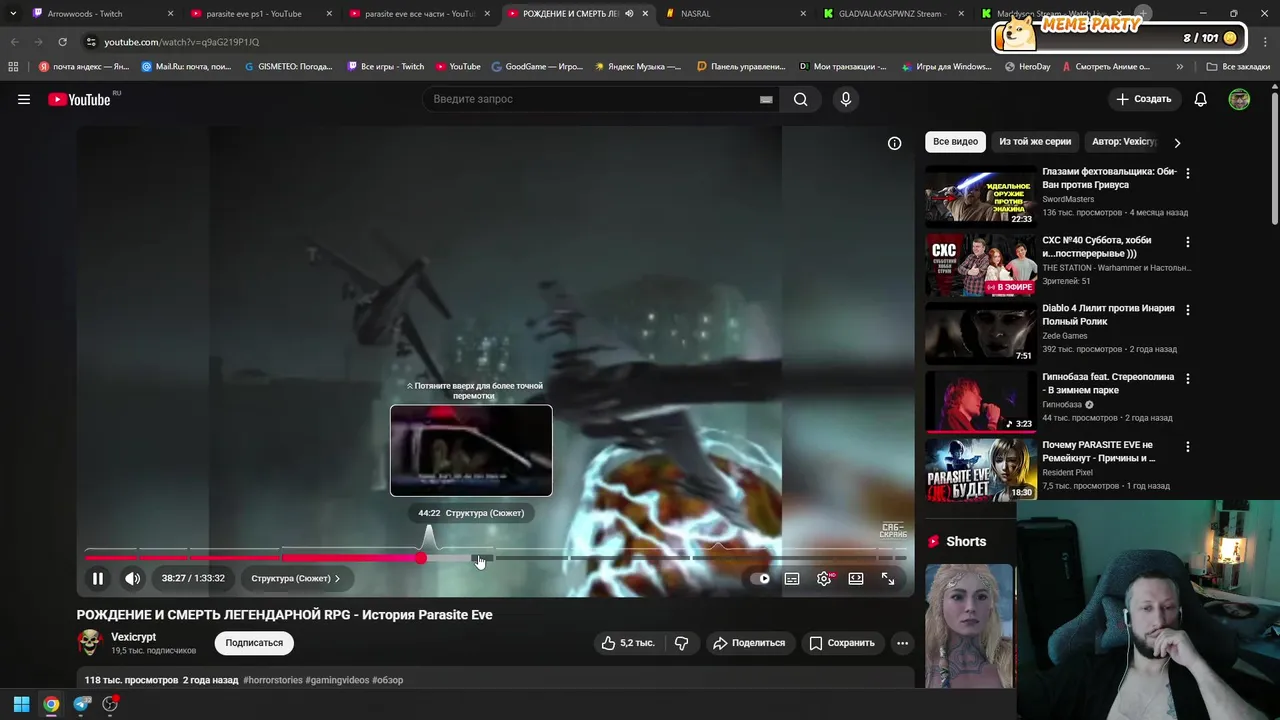This screenshot has width=1280, height=720.
Task: Switch to NASRAL browser tab
Action: [735, 14]
